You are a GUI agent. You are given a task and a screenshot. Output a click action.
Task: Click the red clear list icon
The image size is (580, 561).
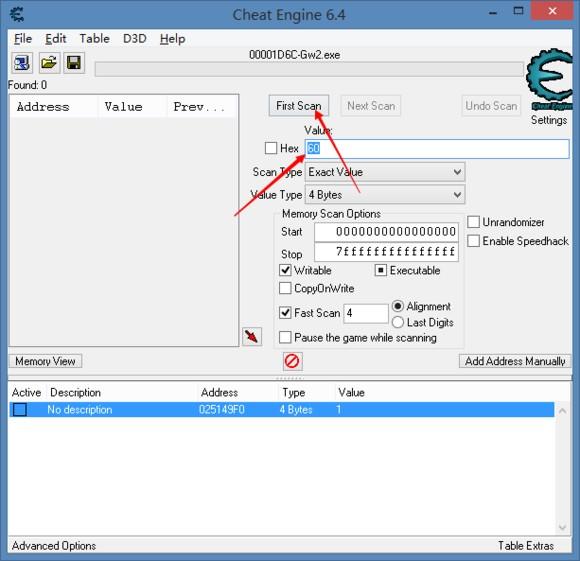coord(292,361)
